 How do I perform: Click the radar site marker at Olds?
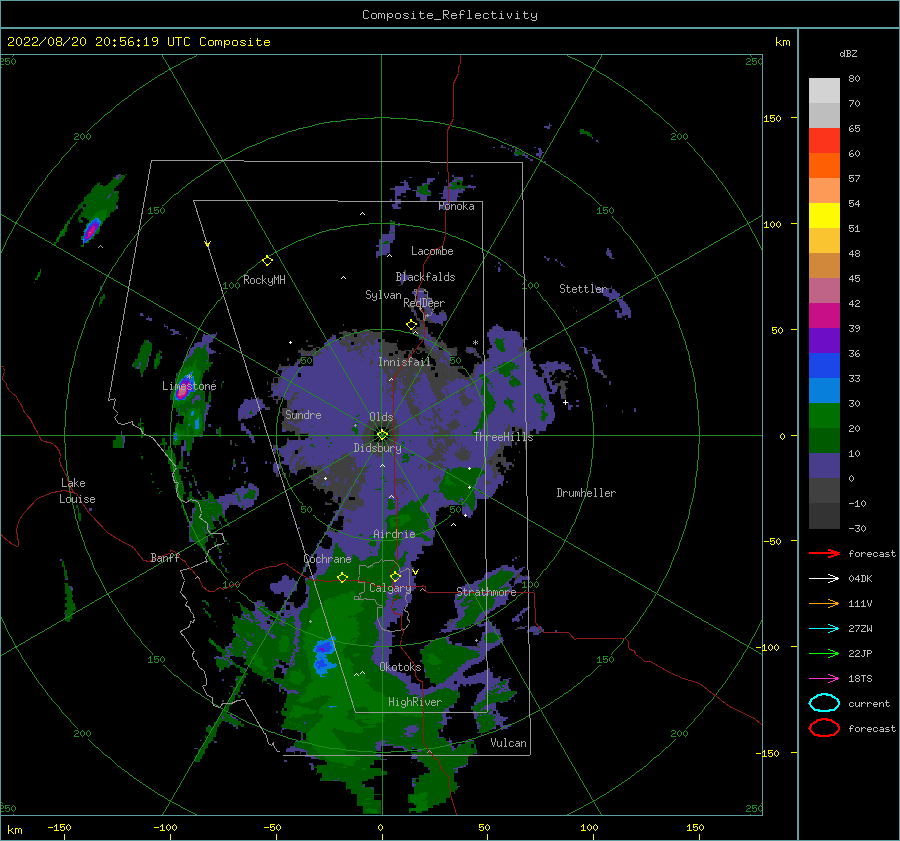pos(382,435)
